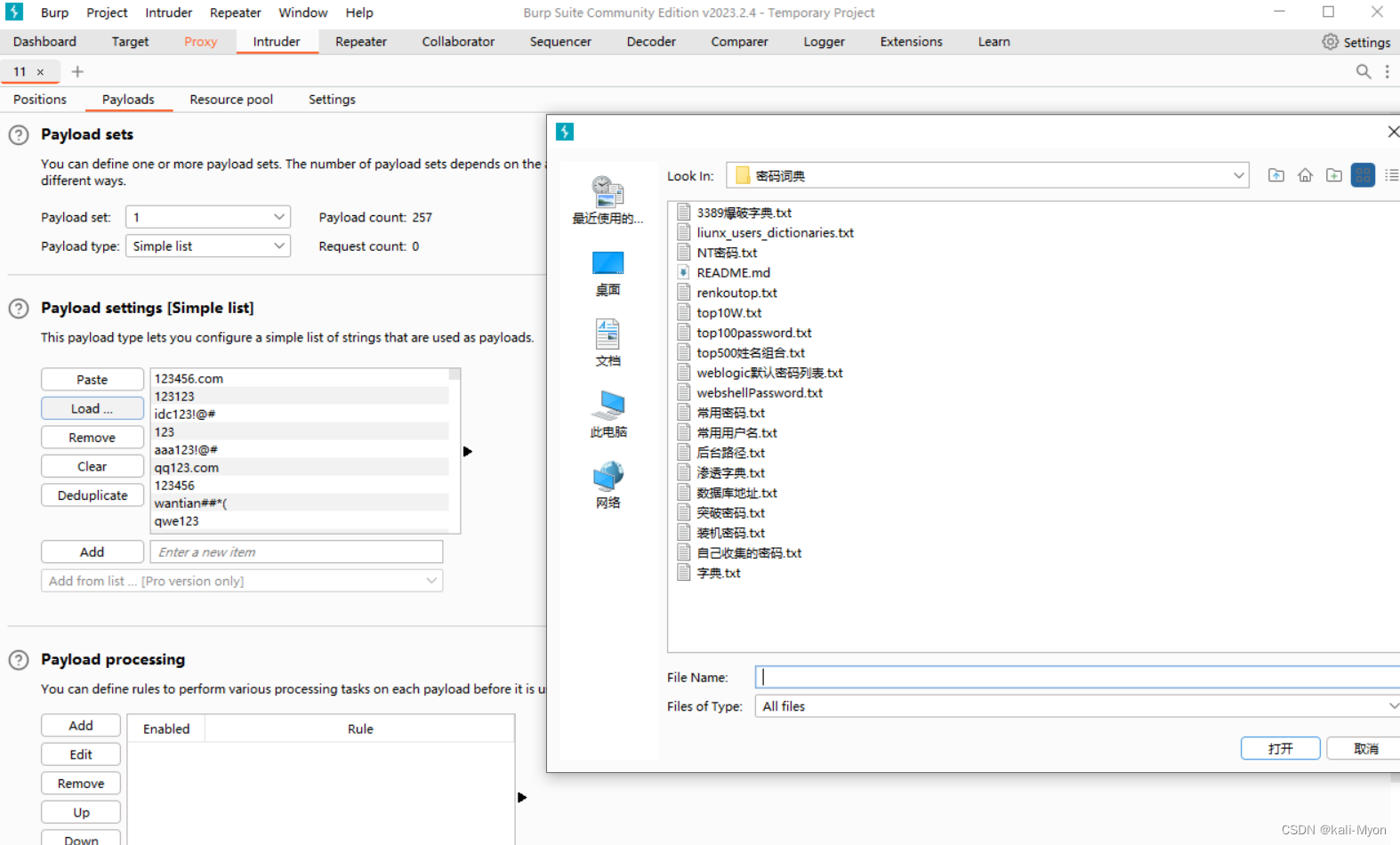Open the Project menu

coord(107,12)
